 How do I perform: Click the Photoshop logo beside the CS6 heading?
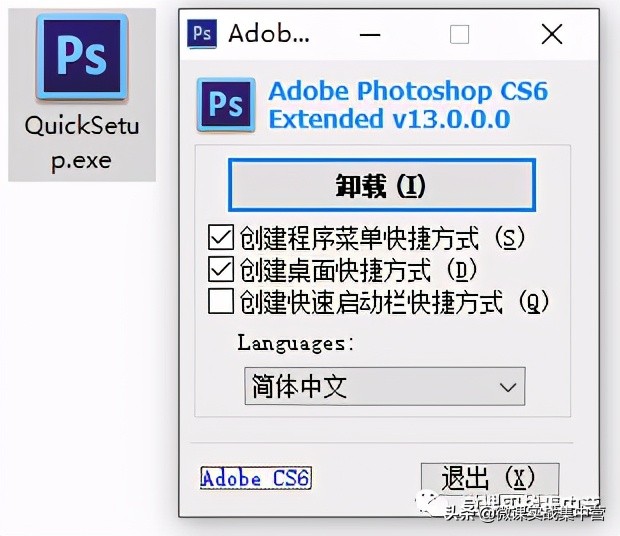(226, 105)
